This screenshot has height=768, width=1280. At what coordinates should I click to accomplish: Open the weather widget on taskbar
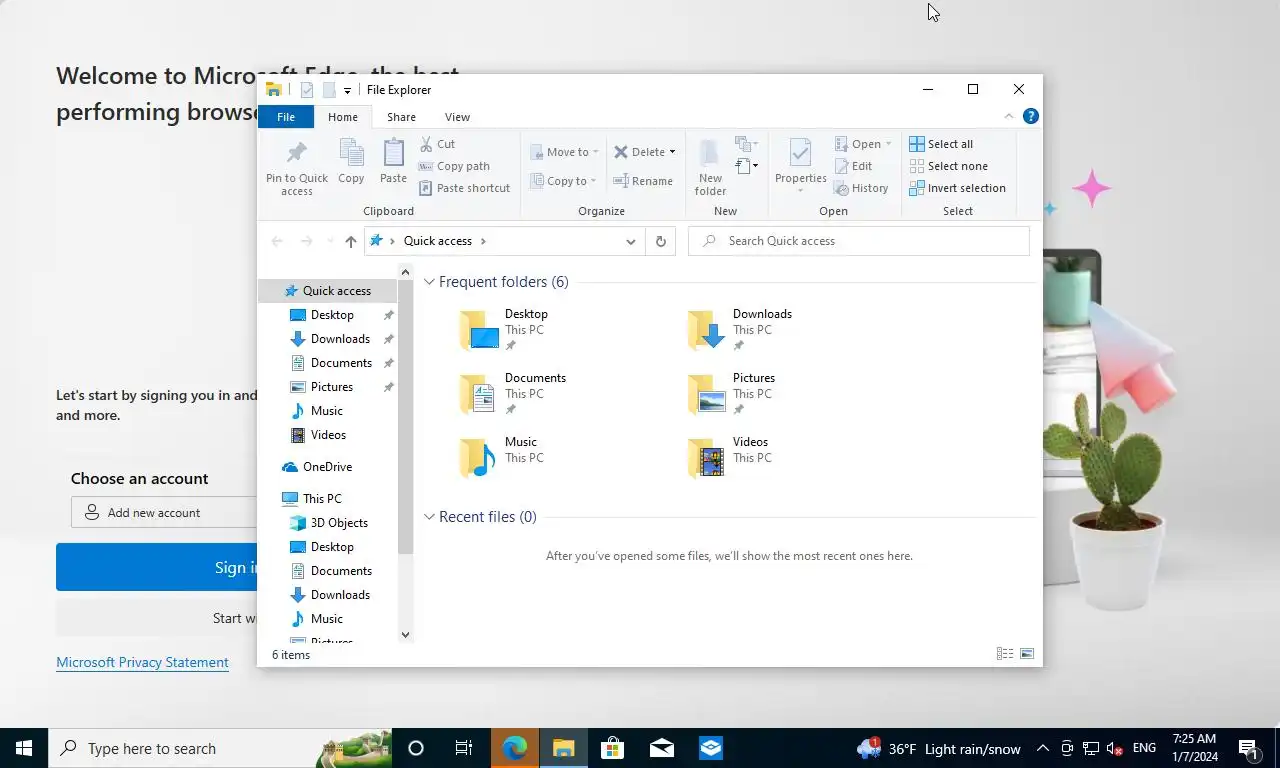point(938,748)
